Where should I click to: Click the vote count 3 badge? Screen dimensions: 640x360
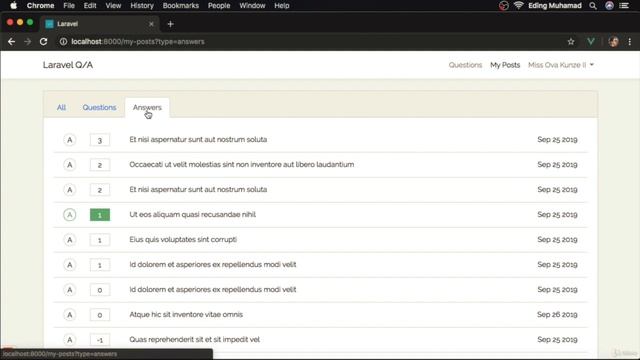[100, 140]
